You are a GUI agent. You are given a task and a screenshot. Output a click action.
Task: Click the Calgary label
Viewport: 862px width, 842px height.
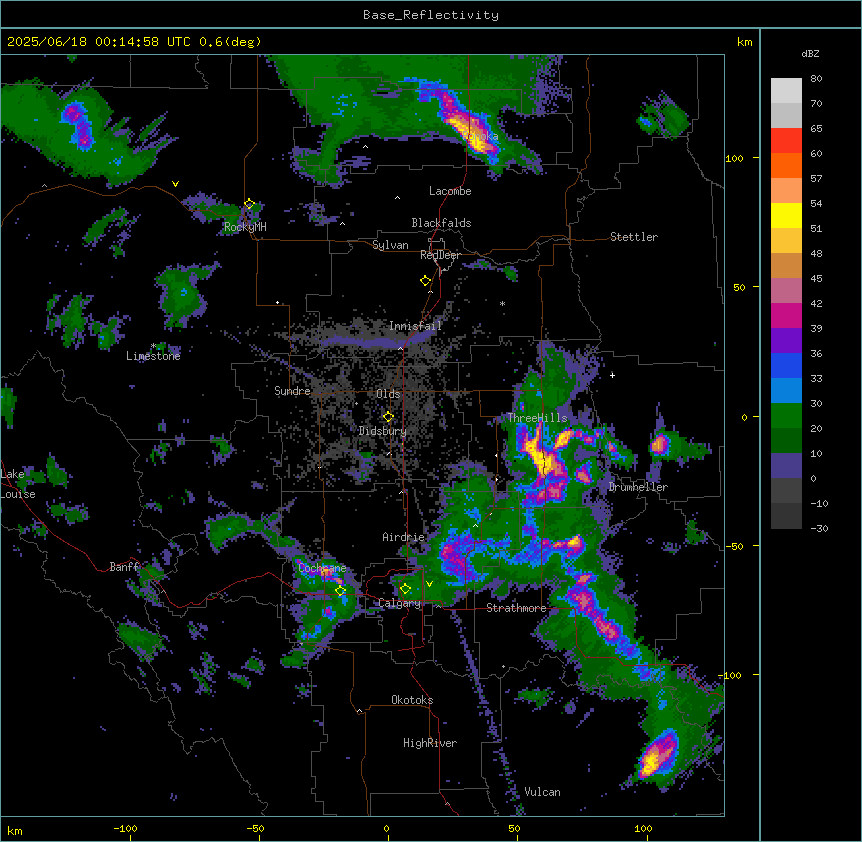[400, 603]
